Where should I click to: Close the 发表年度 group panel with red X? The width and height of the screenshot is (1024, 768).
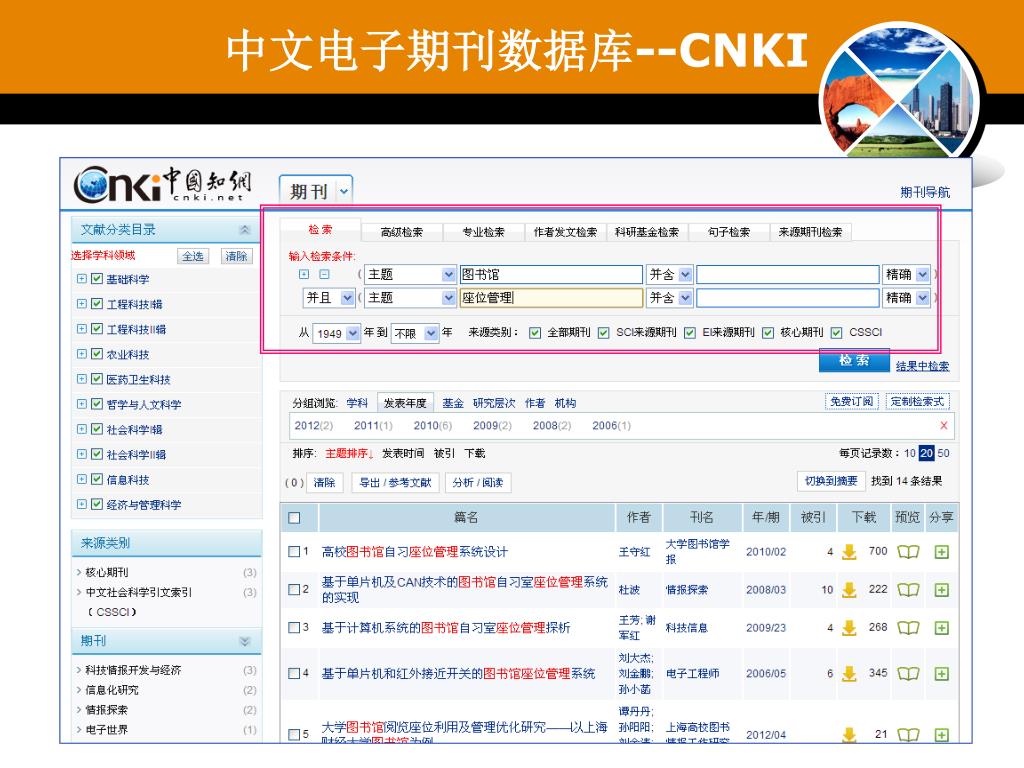click(944, 425)
